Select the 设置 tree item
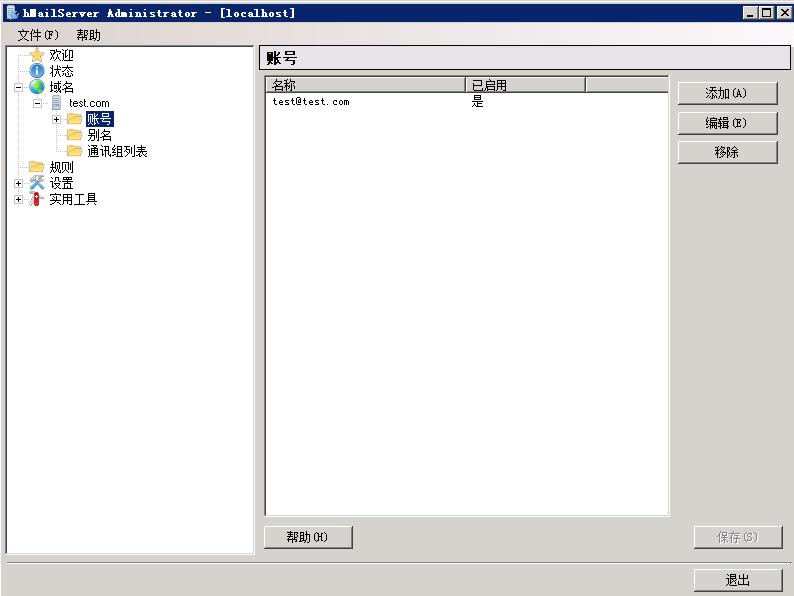 tap(61, 183)
